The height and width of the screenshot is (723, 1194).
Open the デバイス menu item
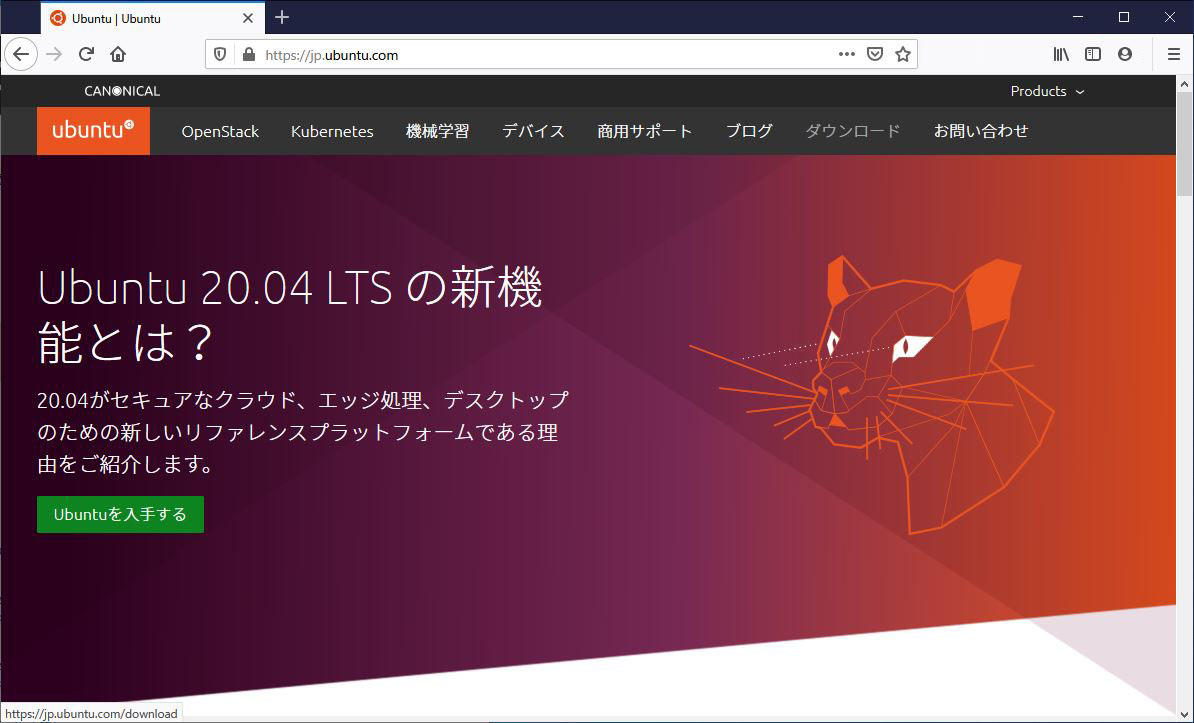533,131
